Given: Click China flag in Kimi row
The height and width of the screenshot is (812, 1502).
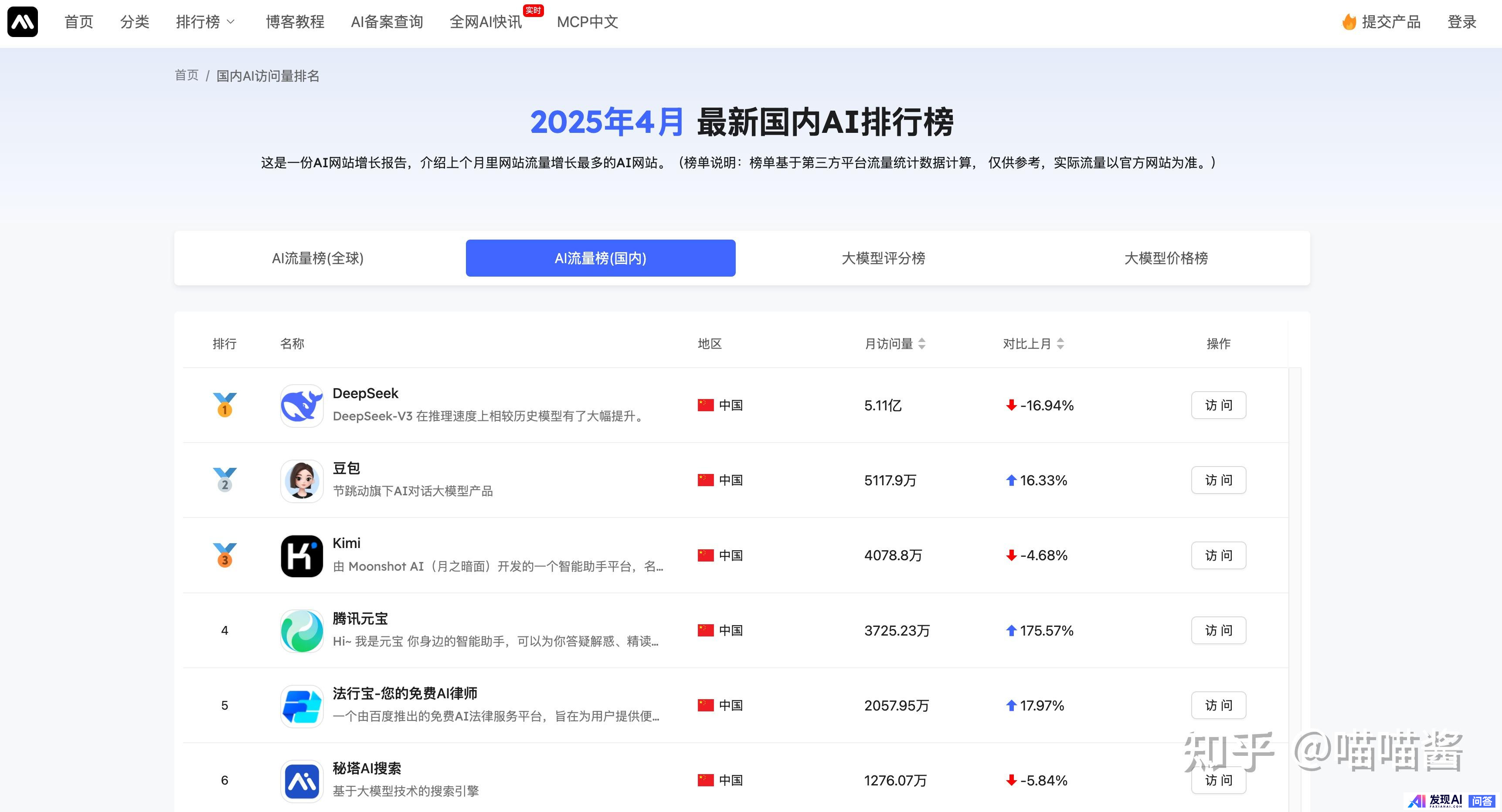Looking at the screenshot, I should (706, 555).
